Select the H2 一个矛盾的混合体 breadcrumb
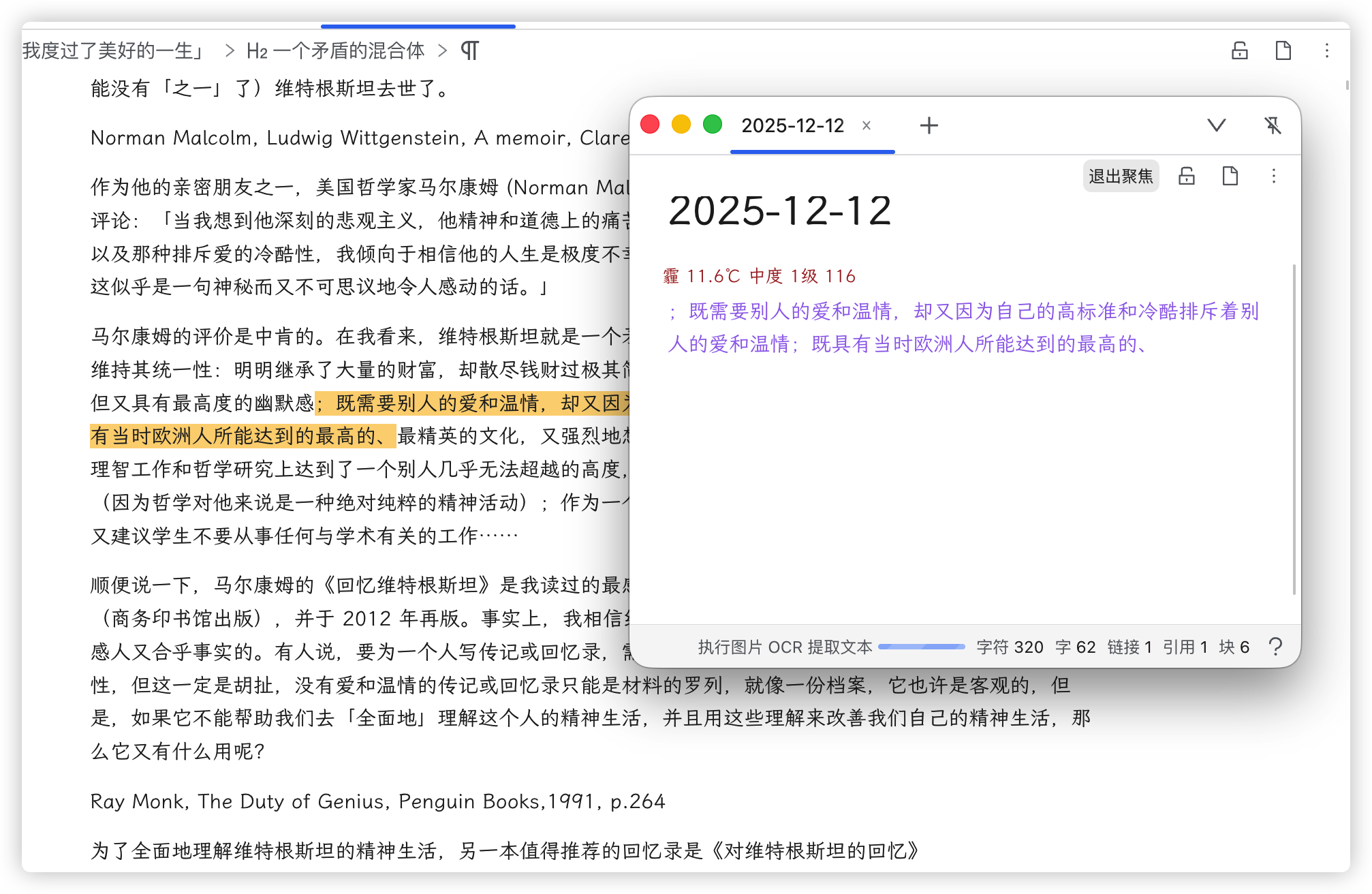 point(335,51)
